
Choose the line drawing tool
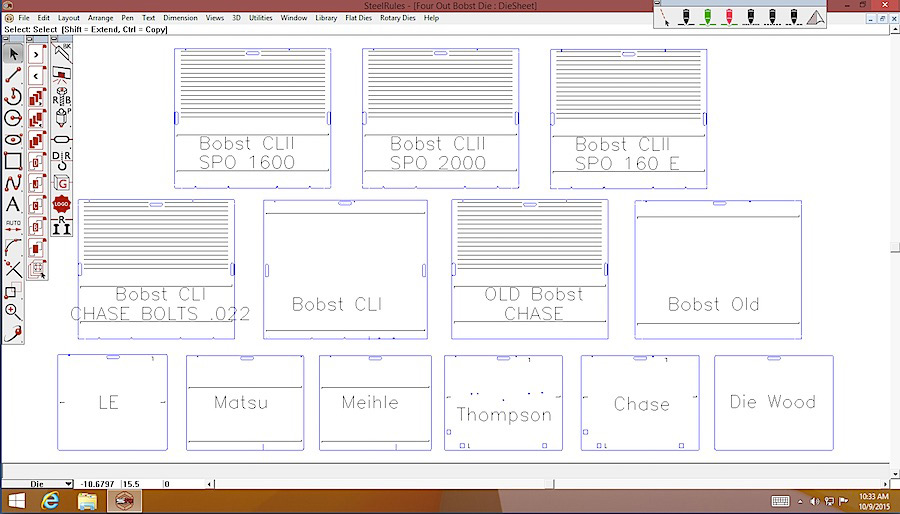(13, 75)
